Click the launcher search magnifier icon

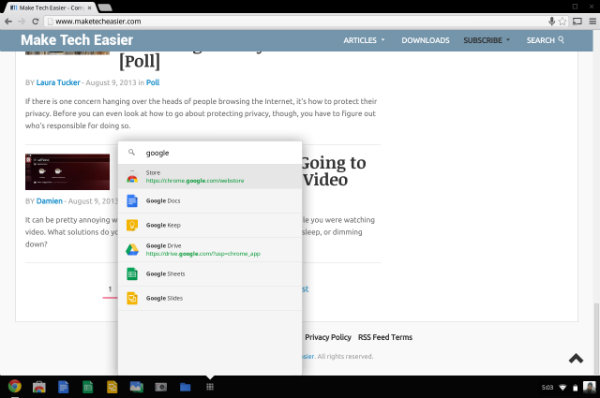[x=132, y=152]
